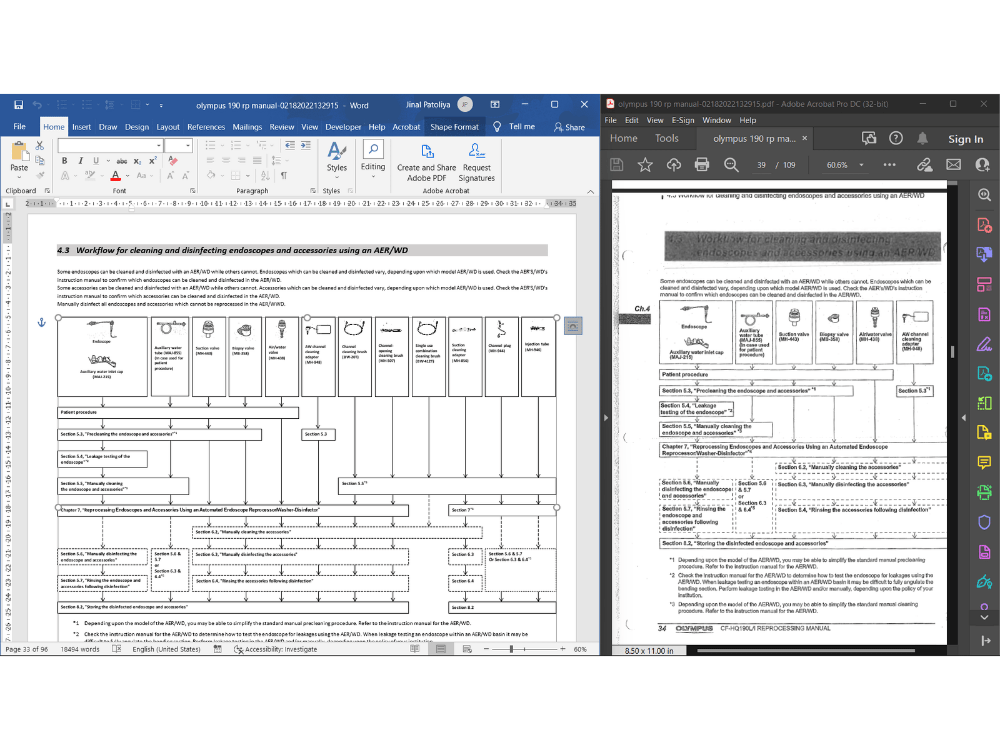Click the Cut scissors icon in Word
This screenshot has width=1000, height=750.
coord(40,145)
